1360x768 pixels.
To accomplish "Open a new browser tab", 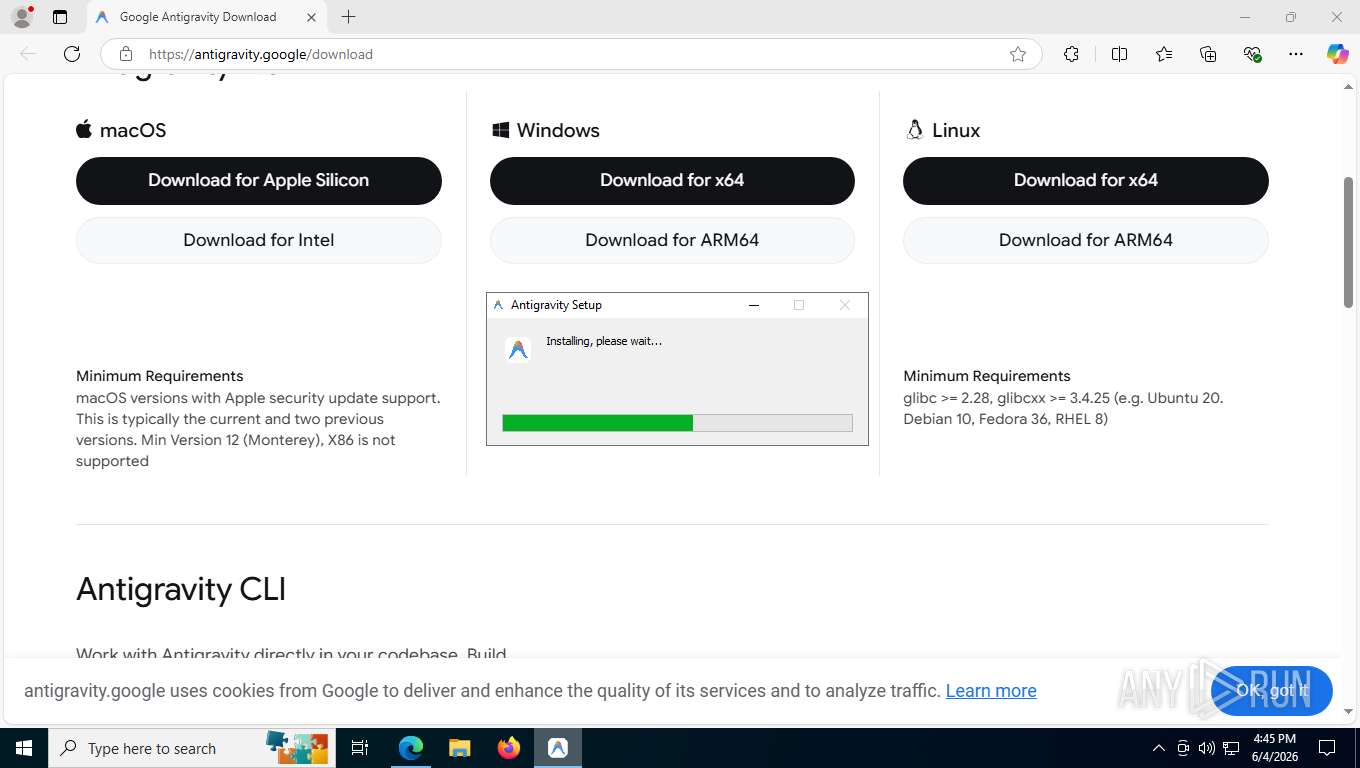I will tap(348, 17).
